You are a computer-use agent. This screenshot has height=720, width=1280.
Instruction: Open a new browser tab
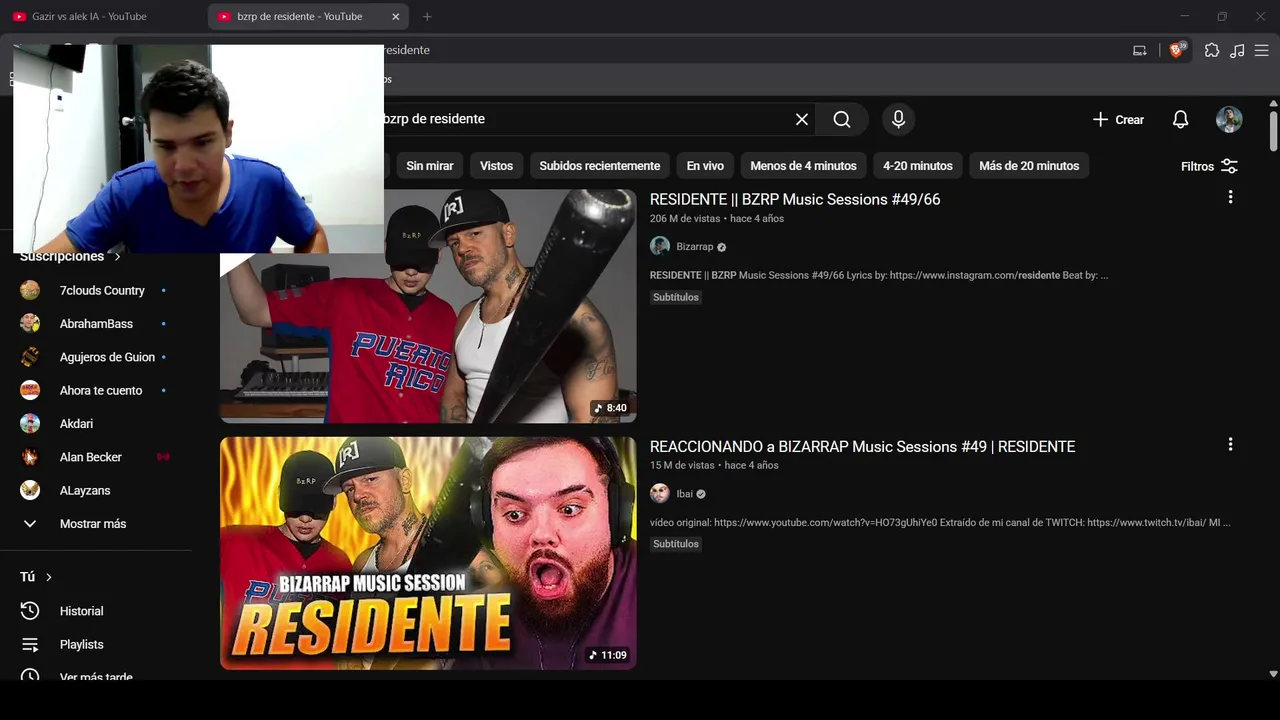(x=427, y=16)
